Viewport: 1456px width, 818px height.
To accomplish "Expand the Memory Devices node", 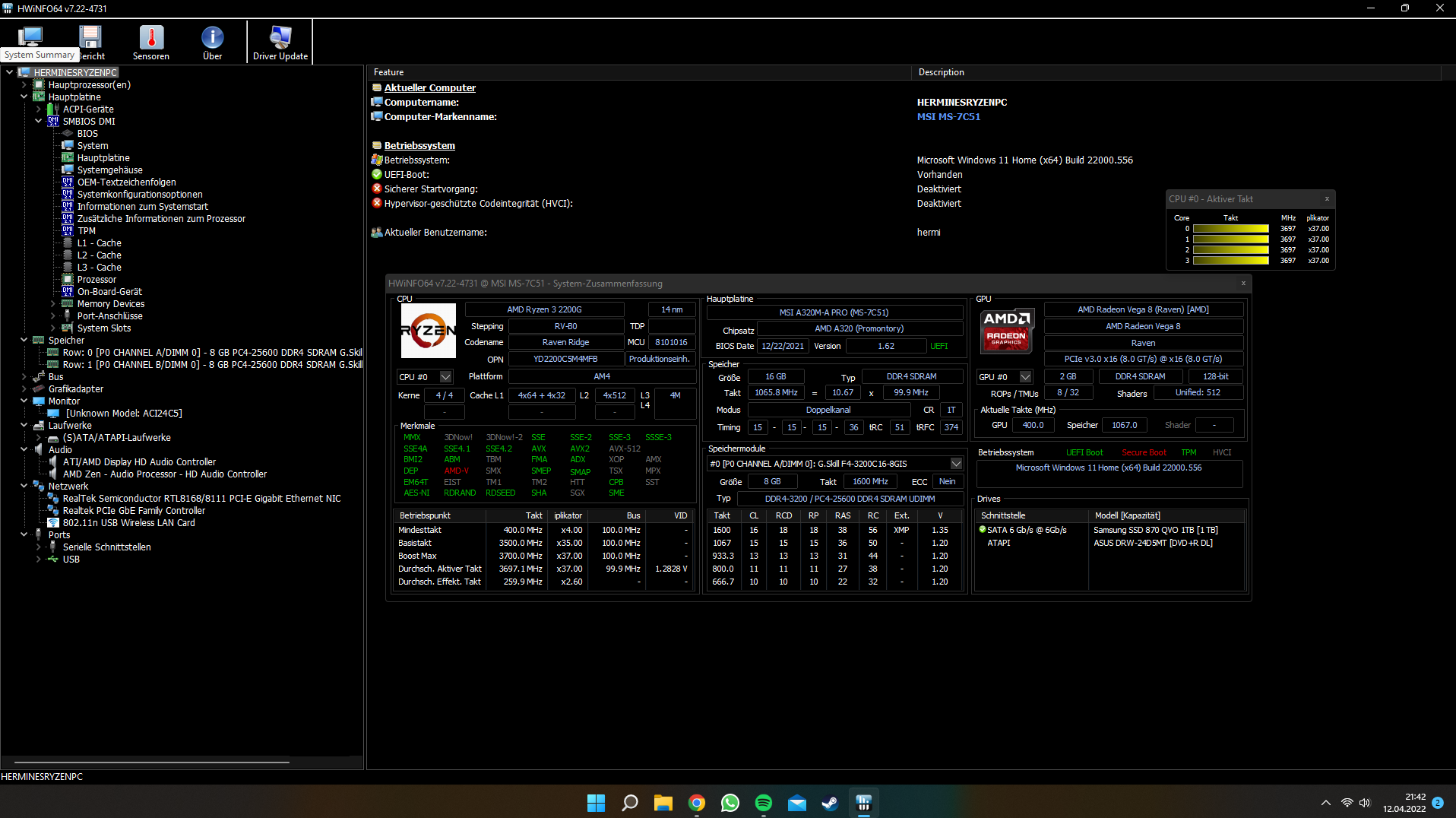I will (x=53, y=304).
